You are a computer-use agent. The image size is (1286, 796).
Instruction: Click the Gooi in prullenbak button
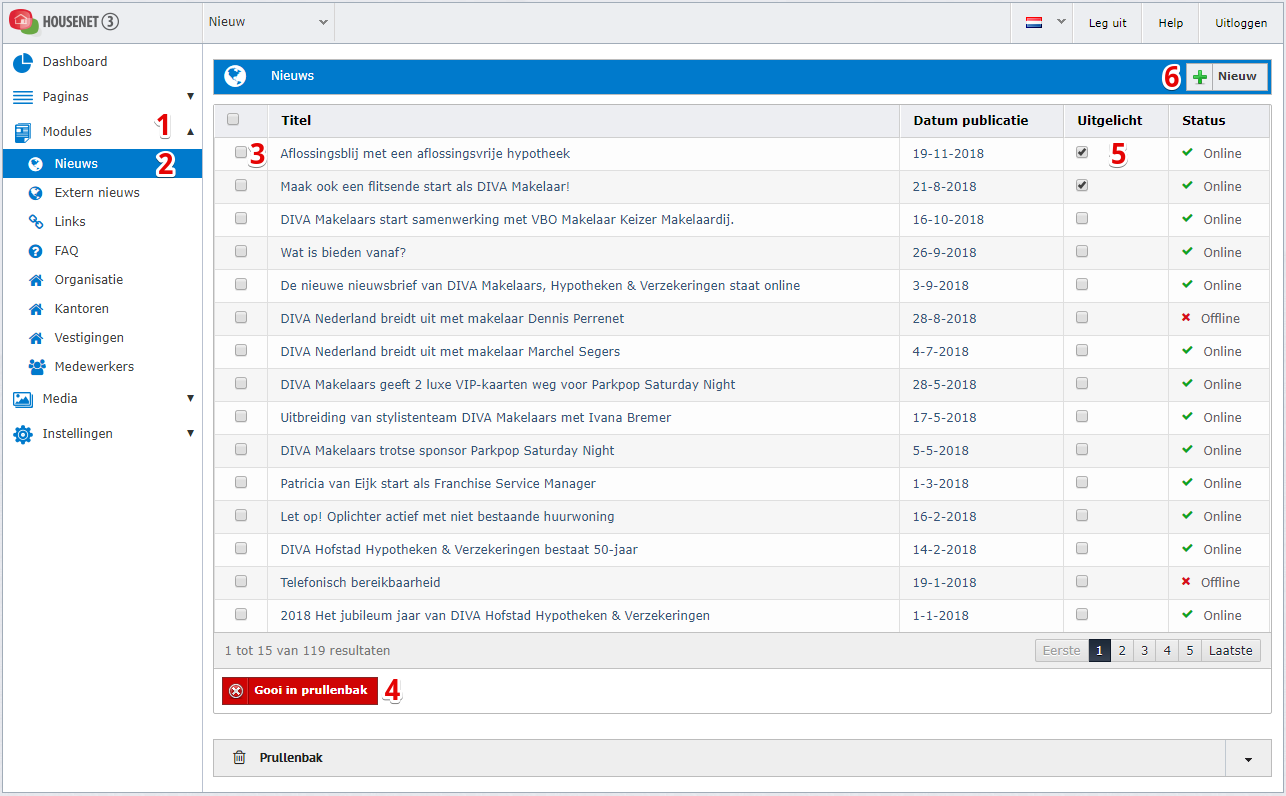tap(300, 691)
